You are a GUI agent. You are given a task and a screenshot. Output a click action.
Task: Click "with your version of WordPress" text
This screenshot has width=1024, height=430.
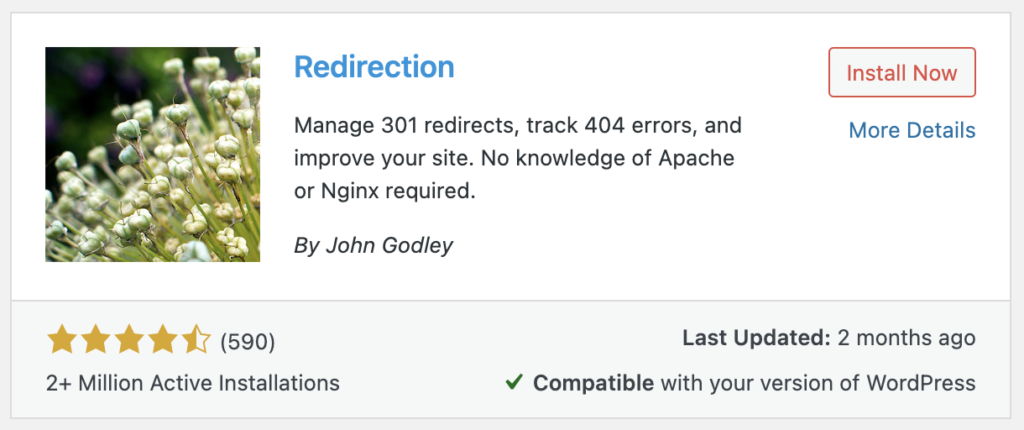pyautogui.click(x=818, y=383)
